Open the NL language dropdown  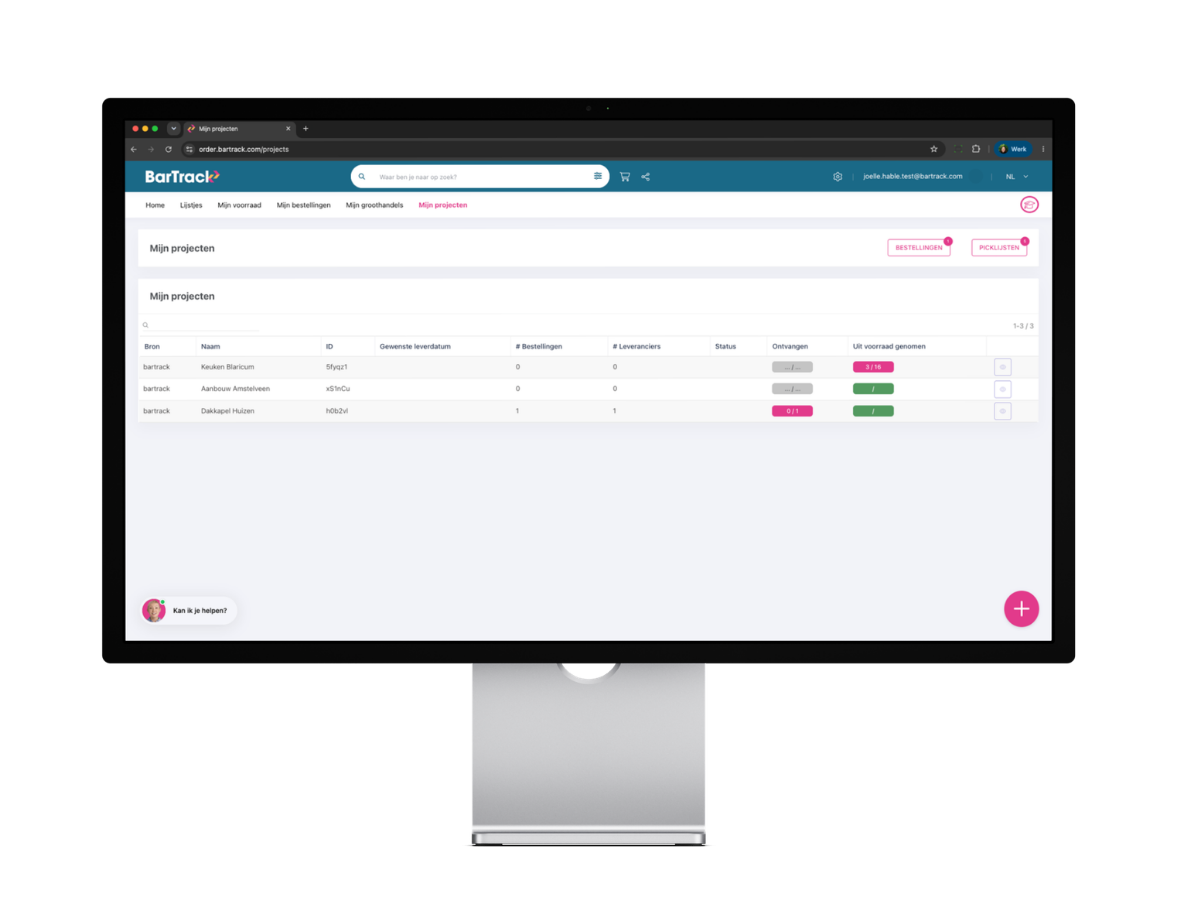coord(1017,177)
